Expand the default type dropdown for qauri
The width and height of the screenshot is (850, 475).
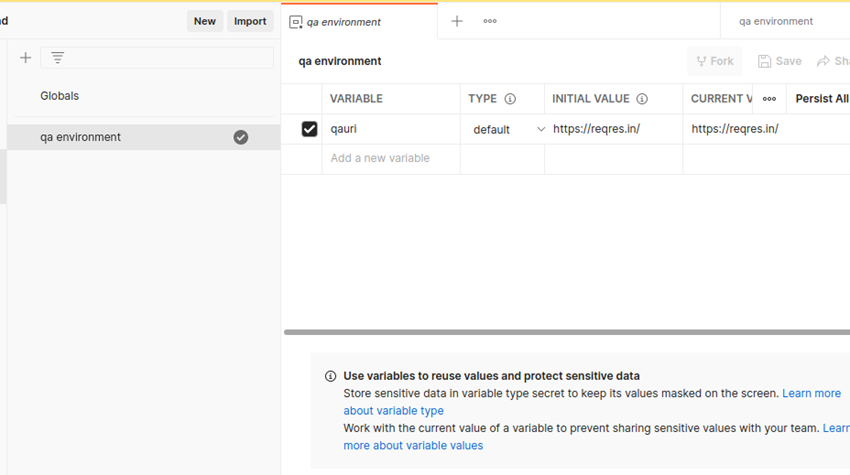541,129
